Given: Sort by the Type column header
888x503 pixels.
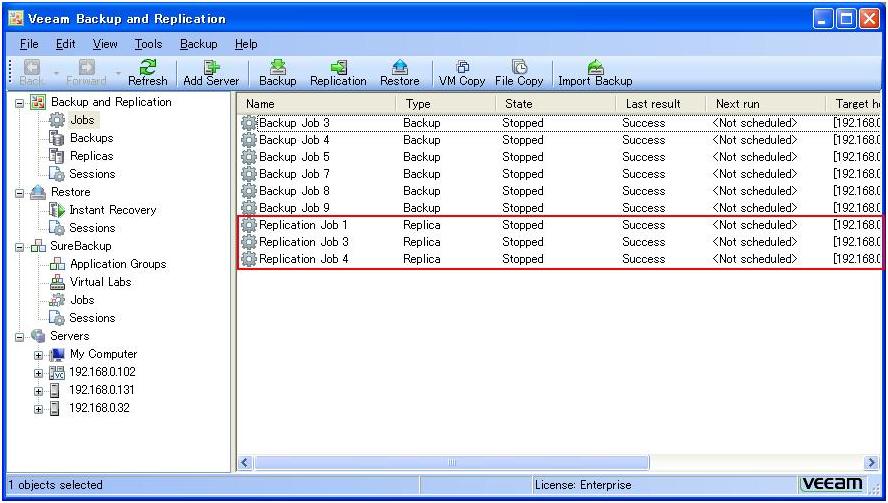Looking at the screenshot, I should 446,104.
